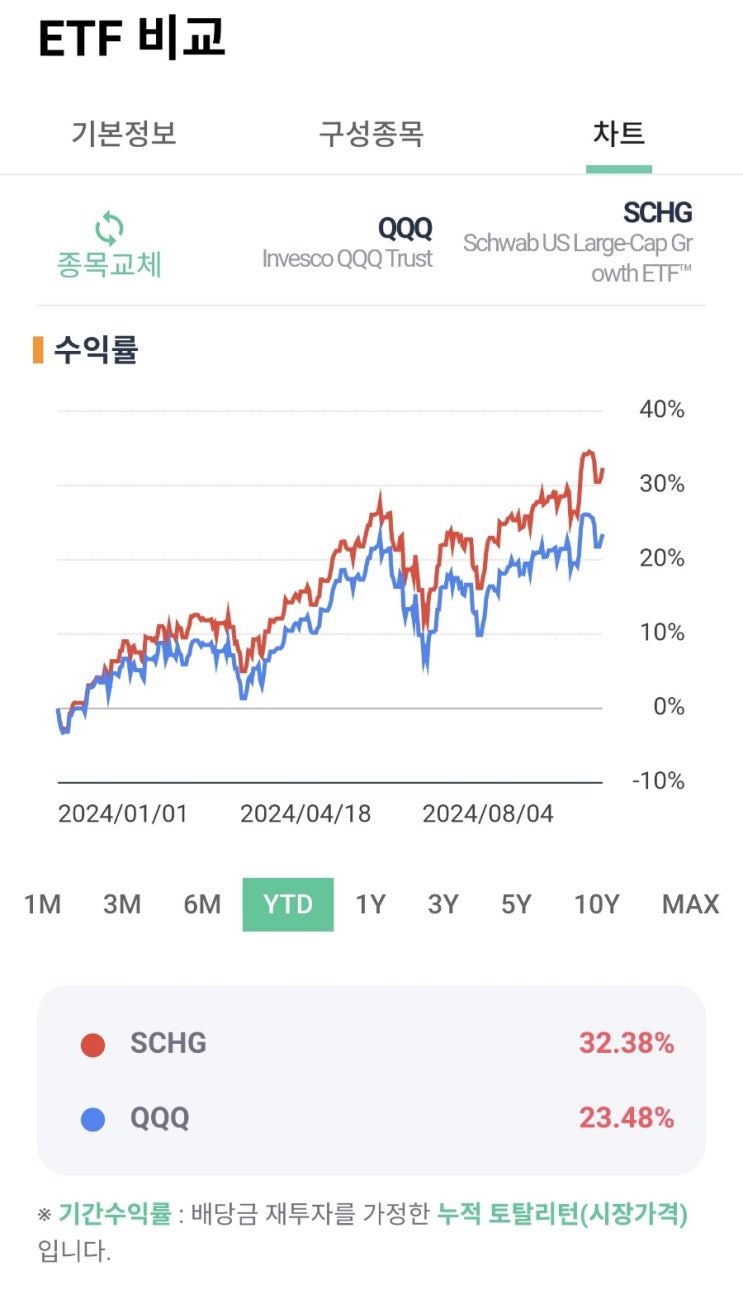The width and height of the screenshot is (743, 1304).
Task: Show the 5Y return chart
Action: pyautogui.click(x=516, y=905)
